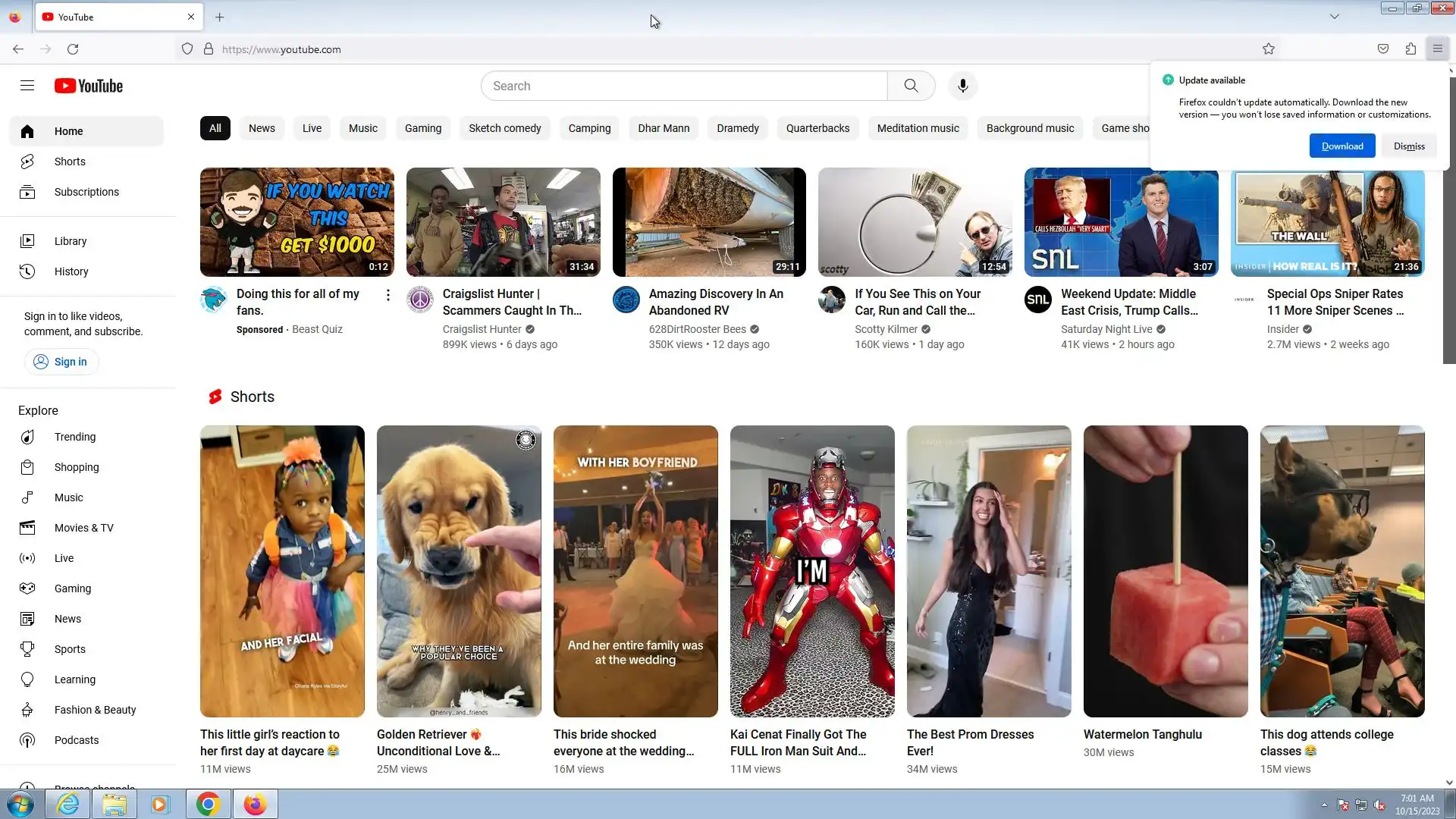Open Shorts from the sidebar

(70, 162)
